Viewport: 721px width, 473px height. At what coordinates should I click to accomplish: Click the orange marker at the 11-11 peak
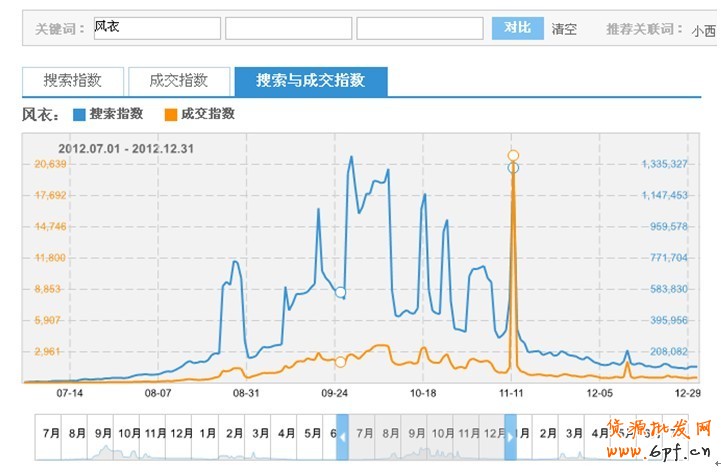click(513, 155)
